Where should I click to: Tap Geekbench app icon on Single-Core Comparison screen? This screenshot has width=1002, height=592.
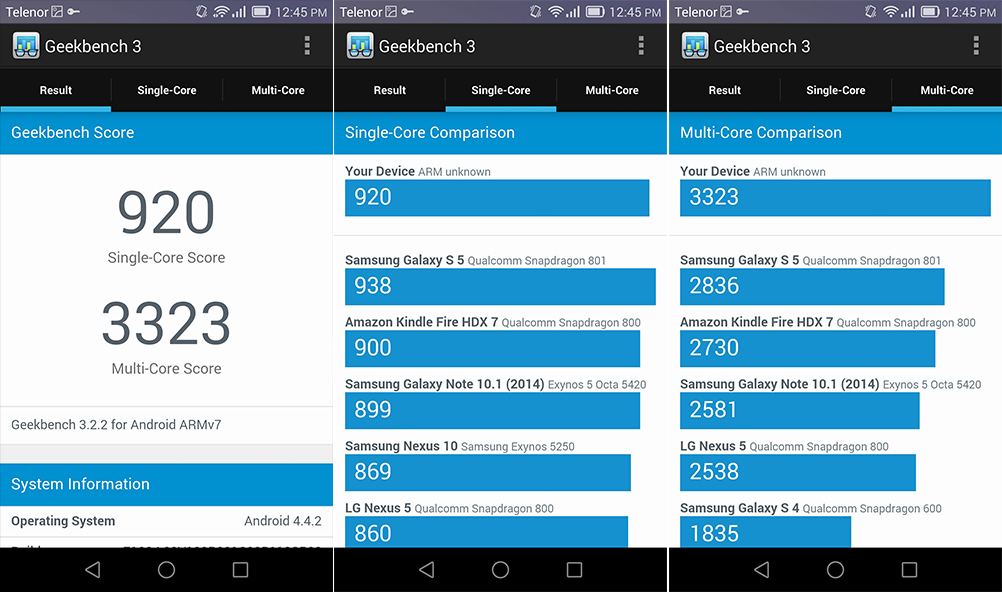coord(359,46)
